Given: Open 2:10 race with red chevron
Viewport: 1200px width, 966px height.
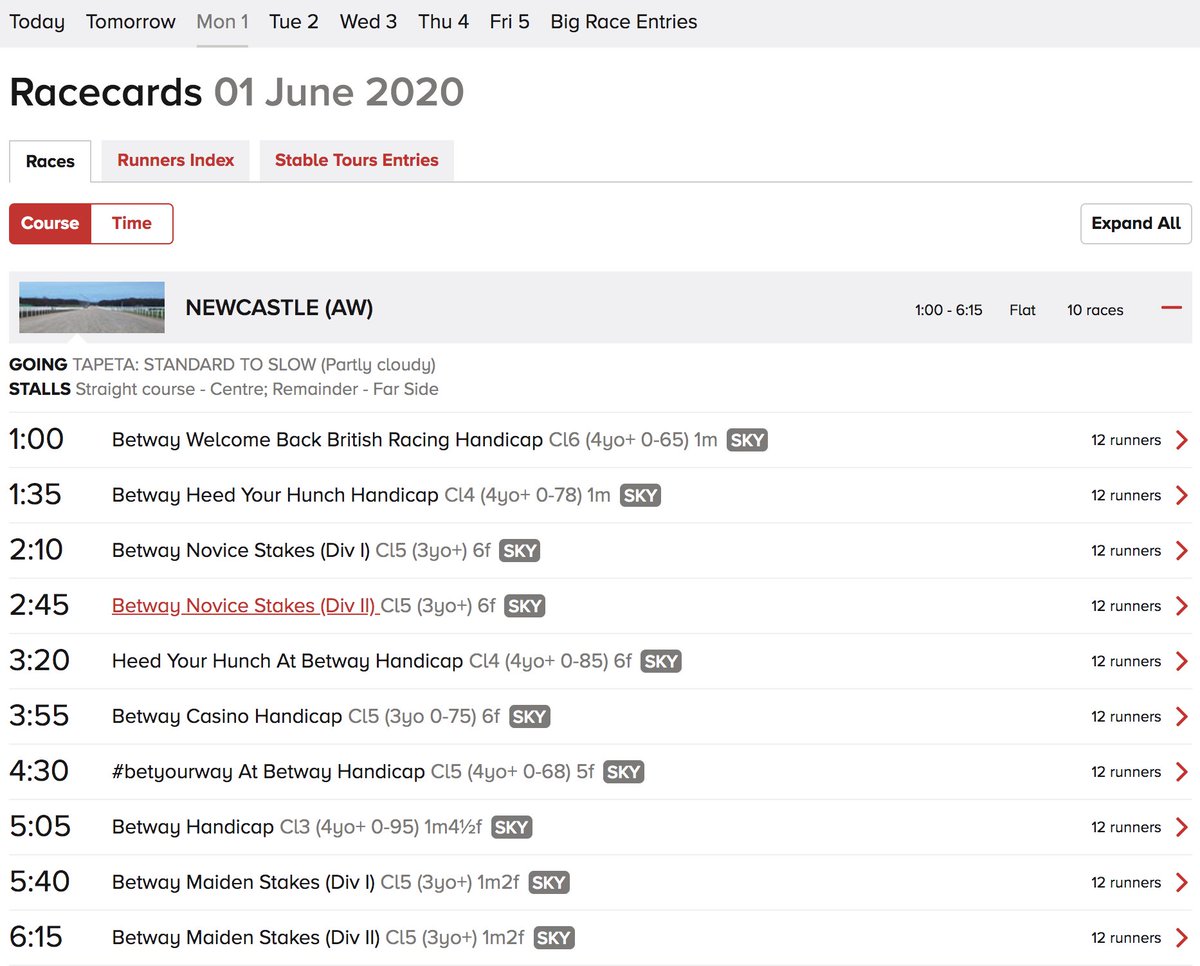Looking at the screenshot, I should [1182, 551].
